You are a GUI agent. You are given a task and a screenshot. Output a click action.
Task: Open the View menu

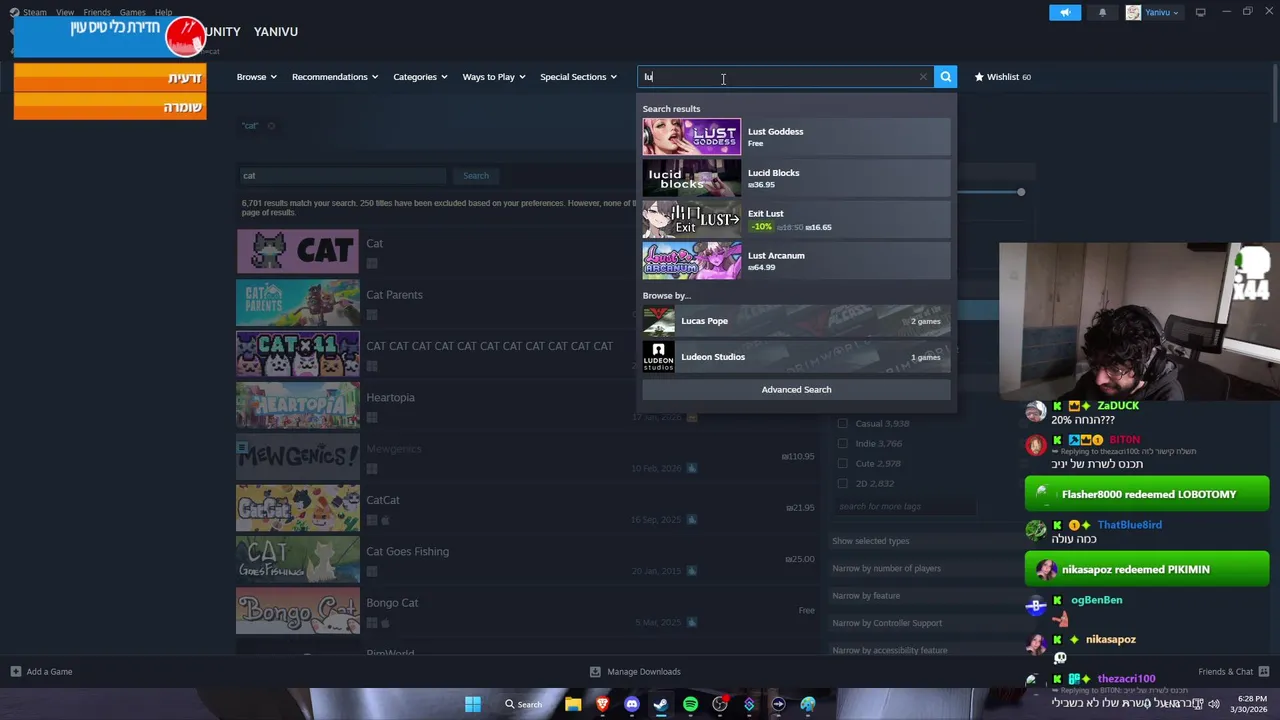(x=65, y=12)
